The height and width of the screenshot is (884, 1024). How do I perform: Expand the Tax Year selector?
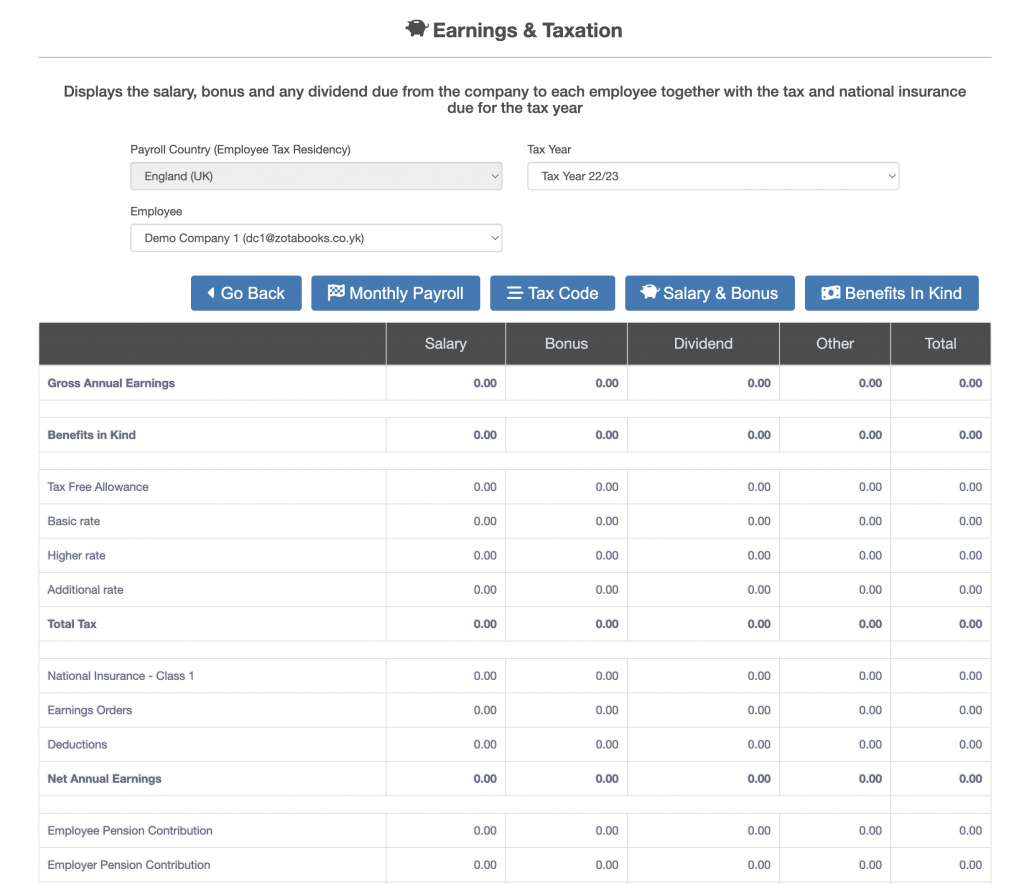point(713,176)
